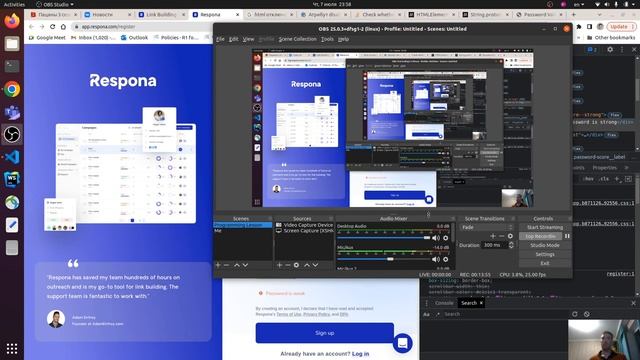
Task: Open Google Chrome from the dock
Action: pos(12,89)
